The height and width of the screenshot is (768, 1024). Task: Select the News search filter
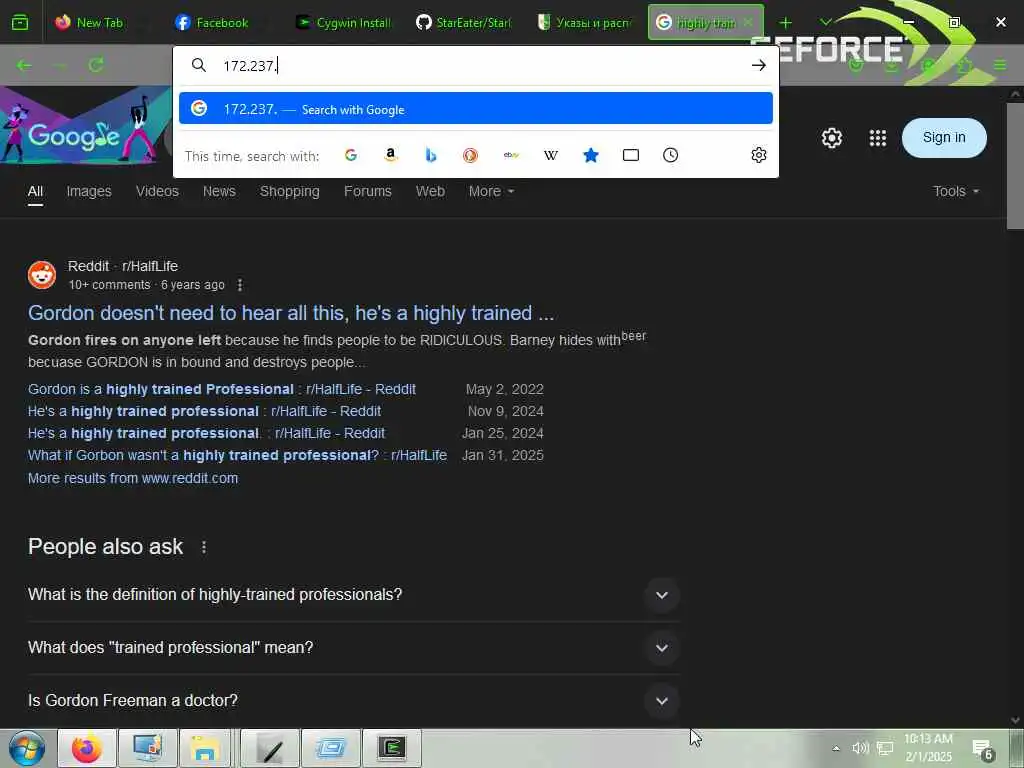(219, 191)
